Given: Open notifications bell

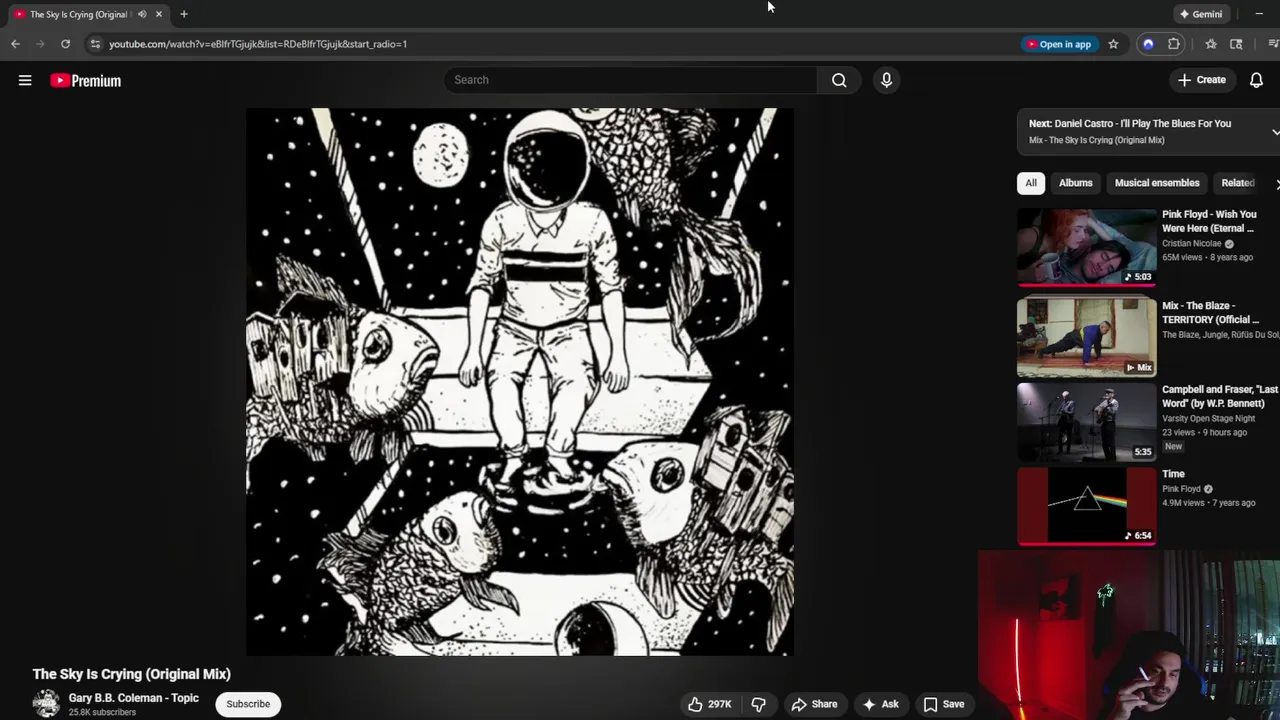Looking at the screenshot, I should pos(1256,80).
